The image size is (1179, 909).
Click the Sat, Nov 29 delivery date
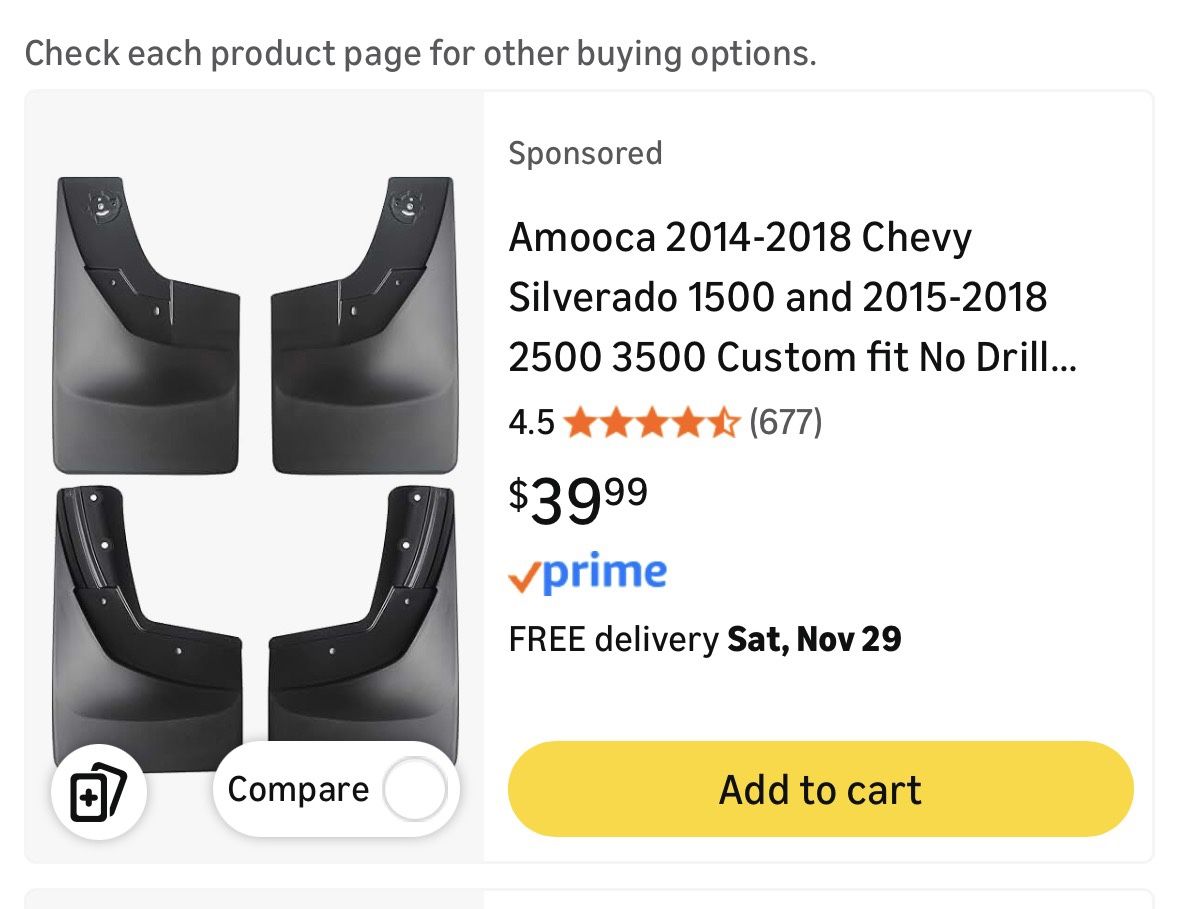tap(814, 638)
